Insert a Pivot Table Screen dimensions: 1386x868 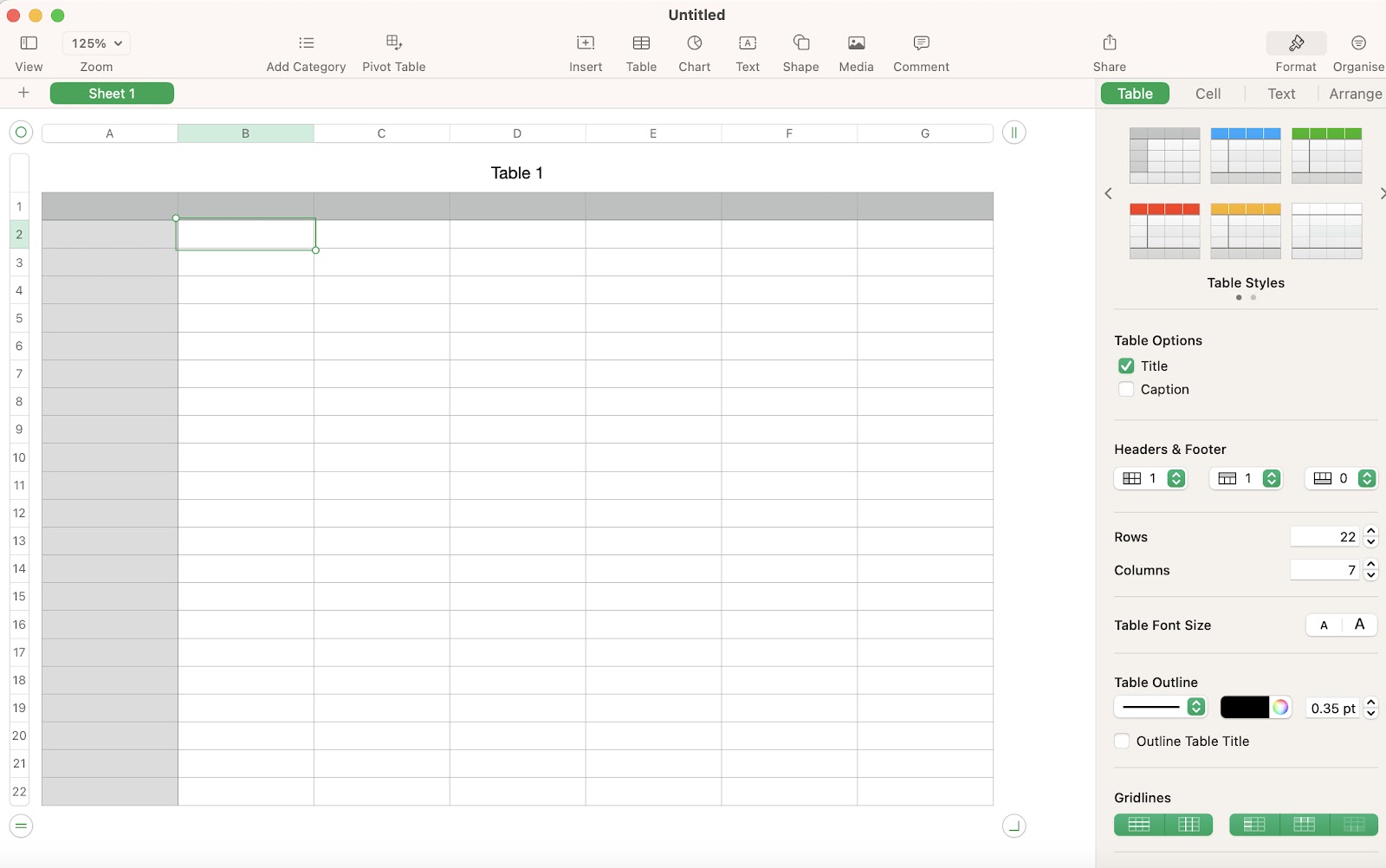[x=394, y=50]
